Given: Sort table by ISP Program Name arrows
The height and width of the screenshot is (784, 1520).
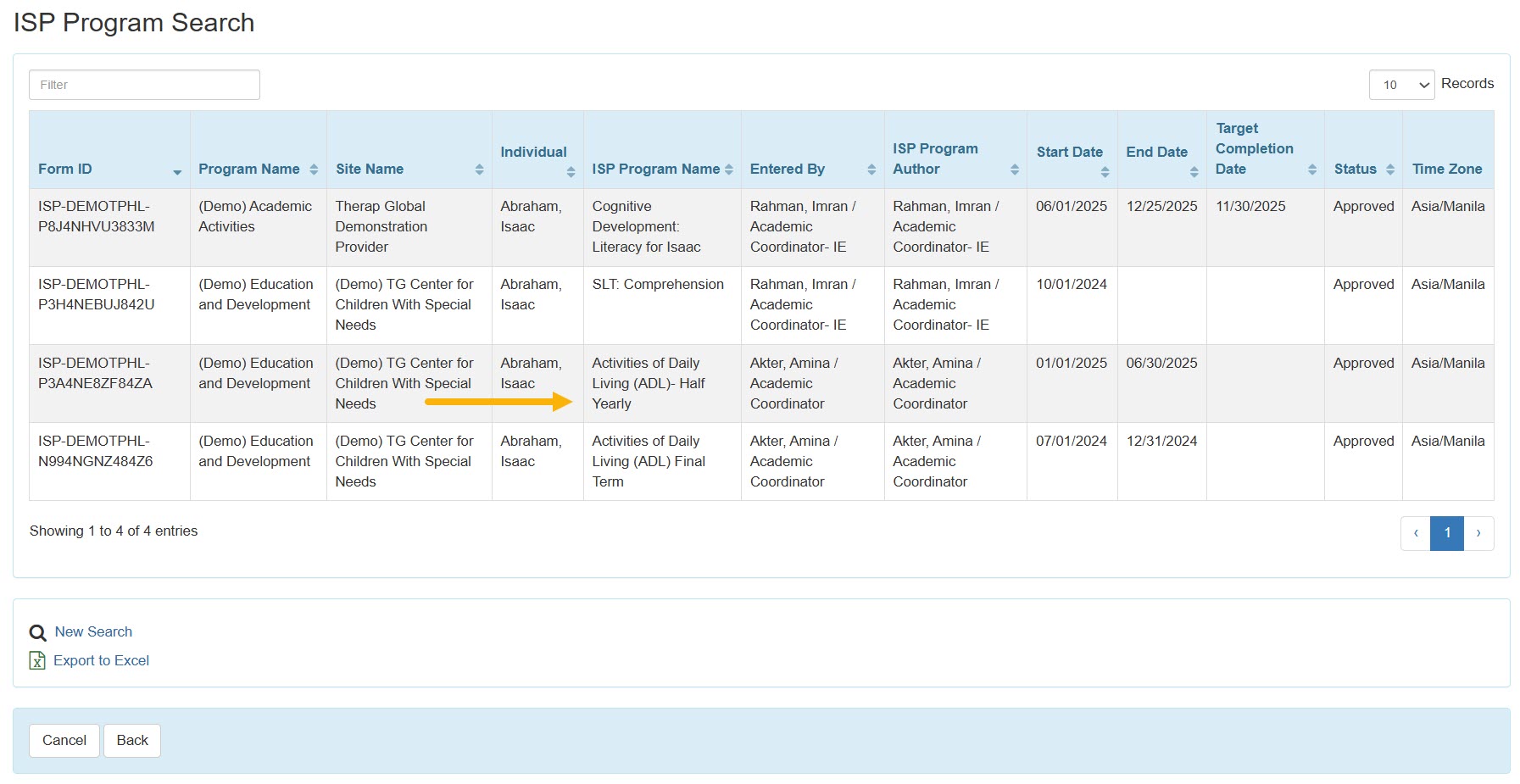Looking at the screenshot, I should pos(729,170).
